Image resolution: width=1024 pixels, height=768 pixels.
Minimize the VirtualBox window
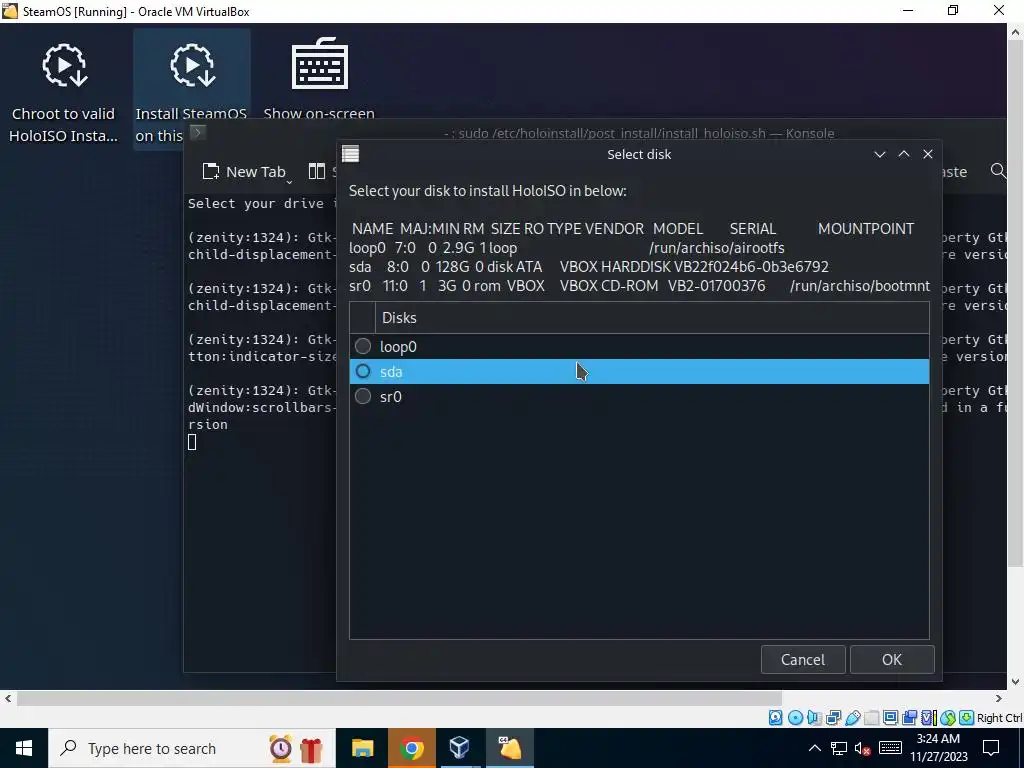pos(908,11)
